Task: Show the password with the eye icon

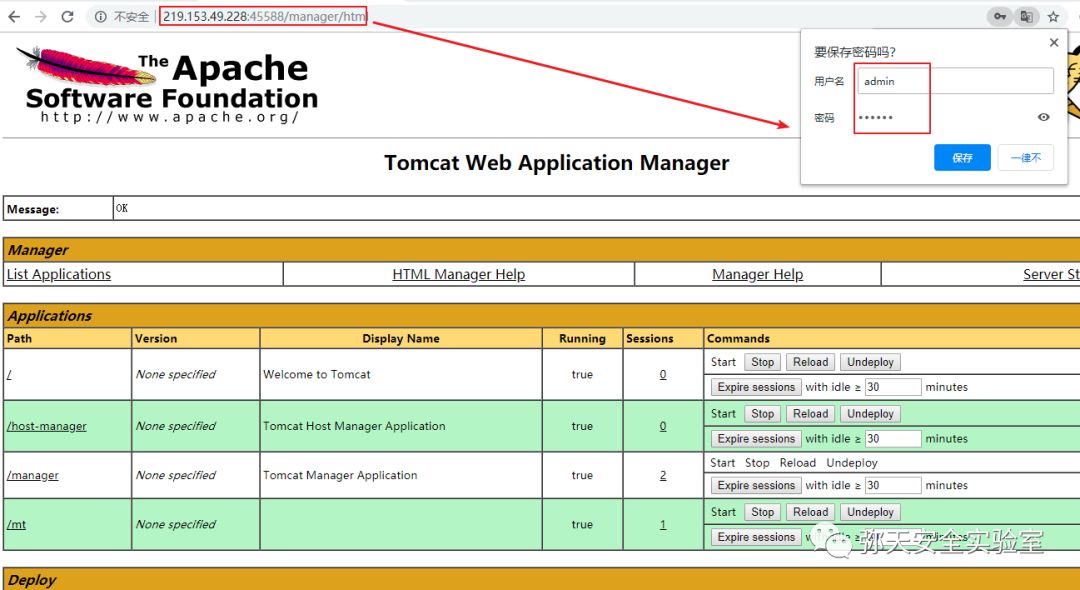Action: pyautogui.click(x=1043, y=117)
